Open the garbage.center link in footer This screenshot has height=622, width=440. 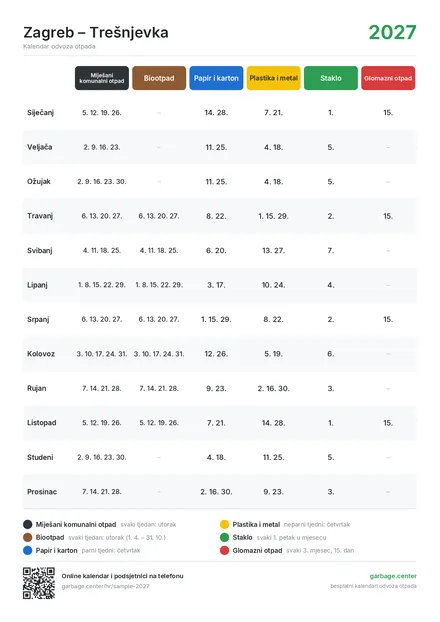pyautogui.click(x=393, y=576)
